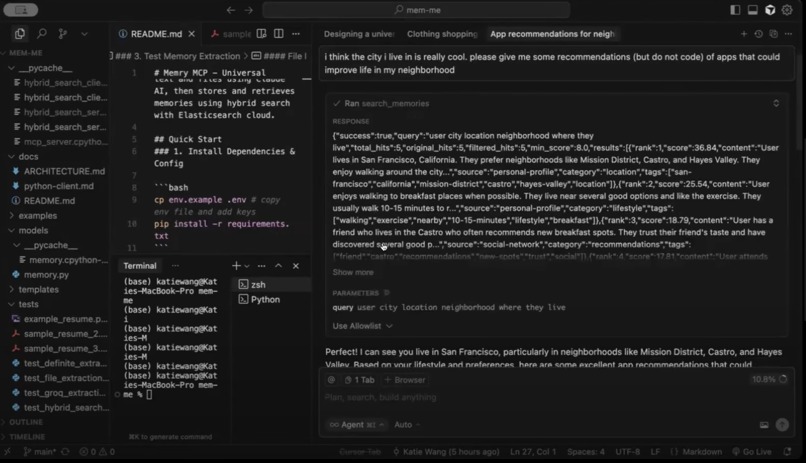The width and height of the screenshot is (806, 463).
Task: Open the Auto model dropdown
Action: coord(407,424)
